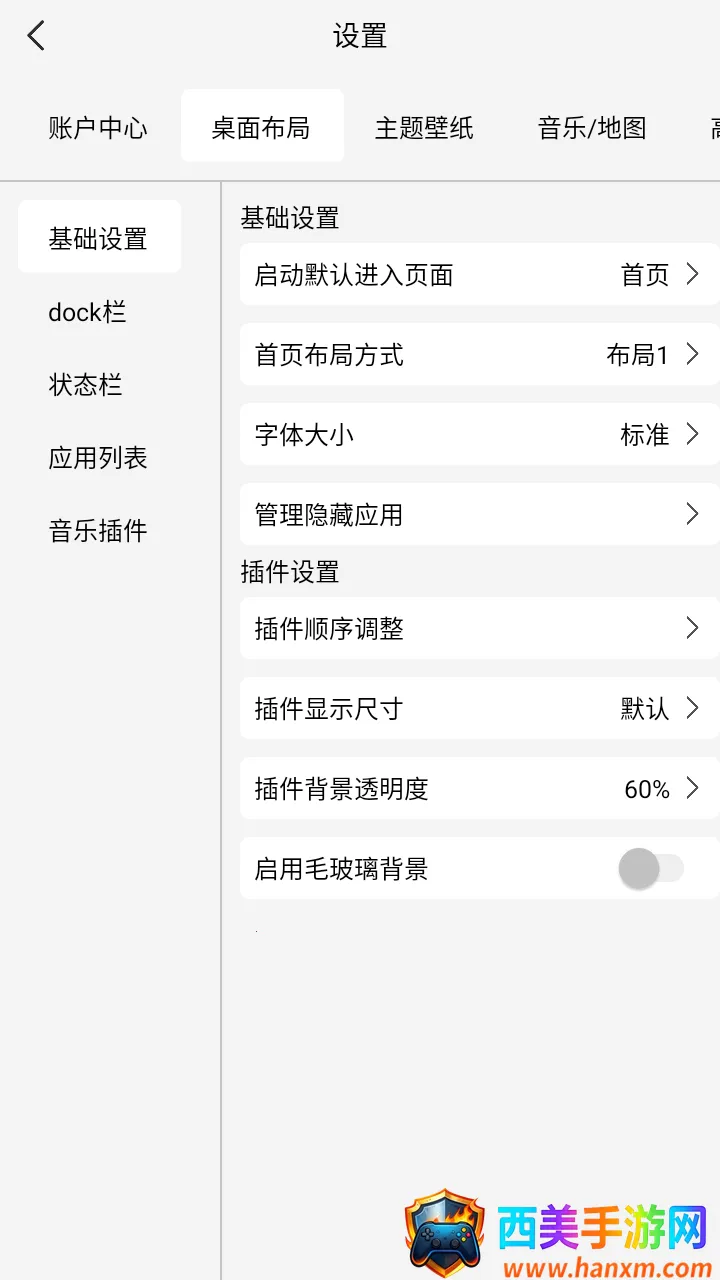Click the 60% transparency value
Viewport: 720px width, 1280px height.
coord(646,789)
